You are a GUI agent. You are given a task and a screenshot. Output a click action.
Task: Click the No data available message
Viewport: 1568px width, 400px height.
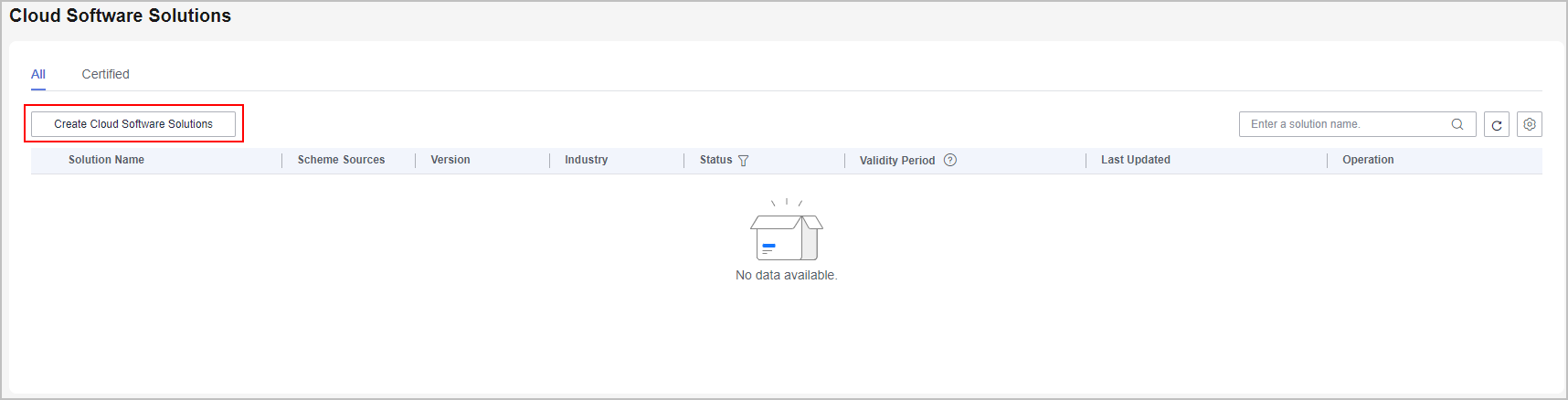(x=786, y=275)
